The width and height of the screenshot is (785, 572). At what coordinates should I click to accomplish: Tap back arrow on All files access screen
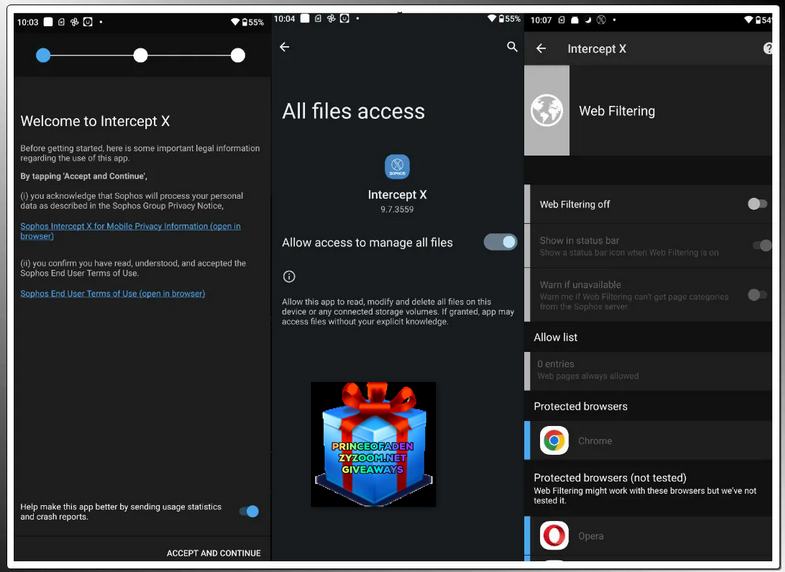coord(284,47)
